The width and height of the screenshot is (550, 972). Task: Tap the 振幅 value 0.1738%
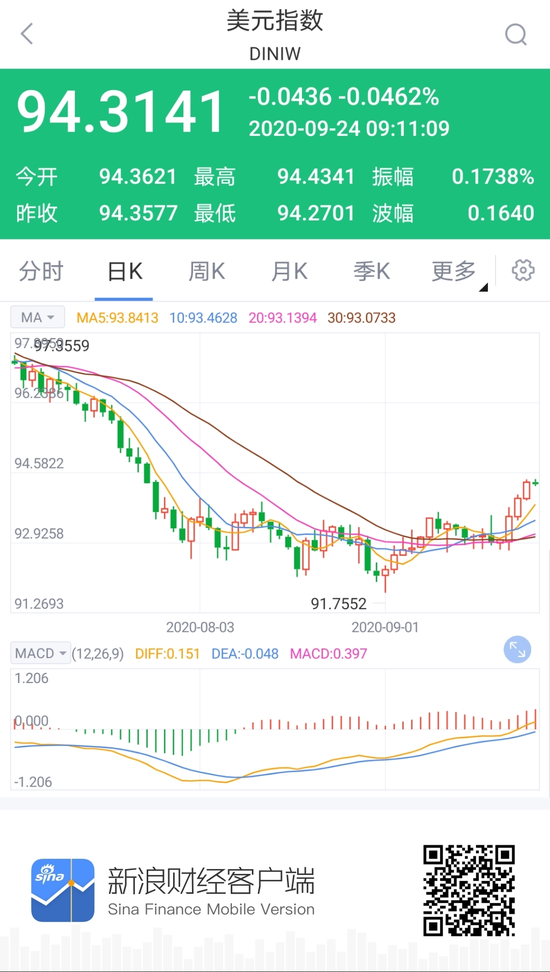493,177
